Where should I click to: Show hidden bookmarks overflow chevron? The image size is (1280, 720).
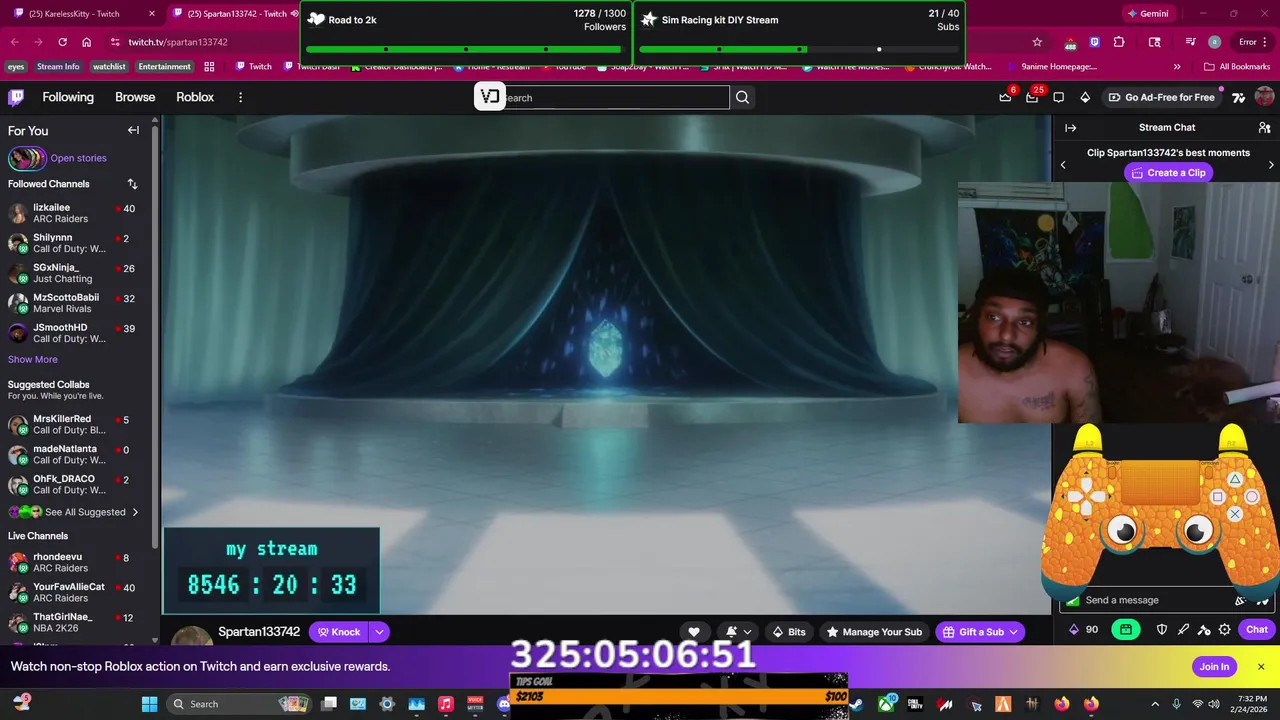[1177, 67]
